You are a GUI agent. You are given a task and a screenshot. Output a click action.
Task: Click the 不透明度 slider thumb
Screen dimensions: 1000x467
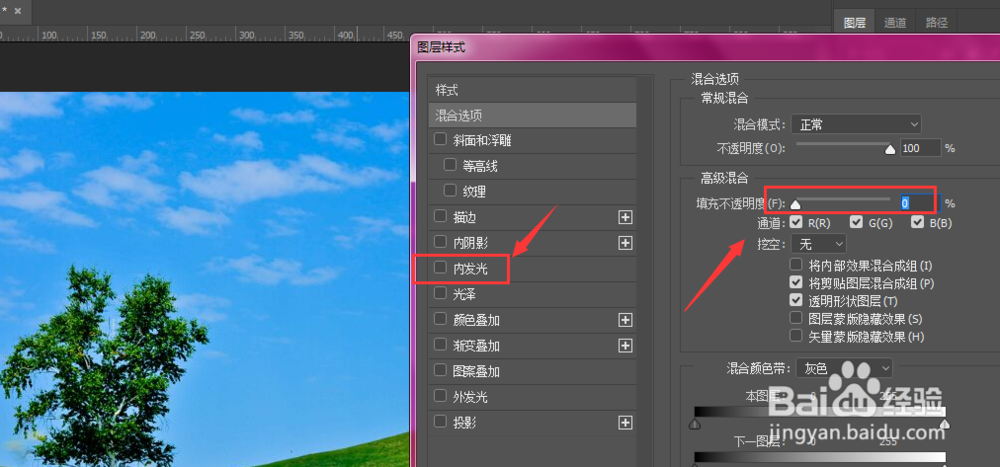pyautogui.click(x=890, y=150)
